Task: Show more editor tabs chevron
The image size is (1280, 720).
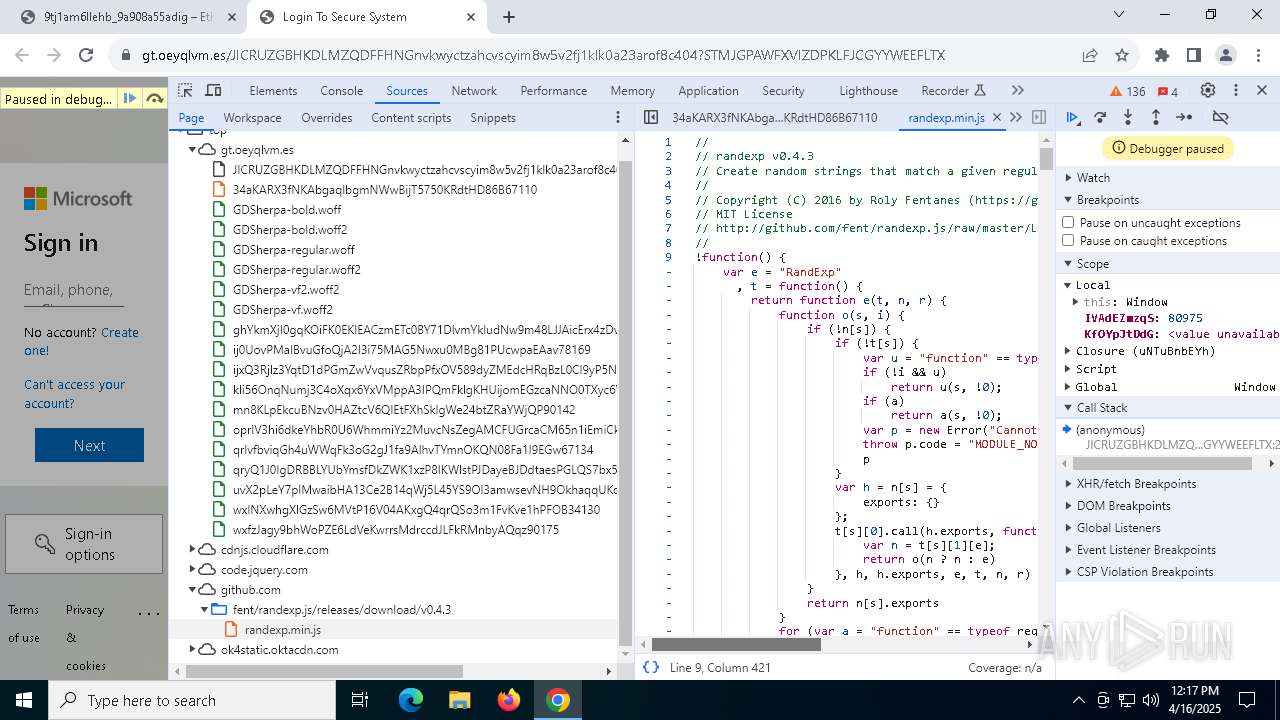Action: click(x=1016, y=117)
